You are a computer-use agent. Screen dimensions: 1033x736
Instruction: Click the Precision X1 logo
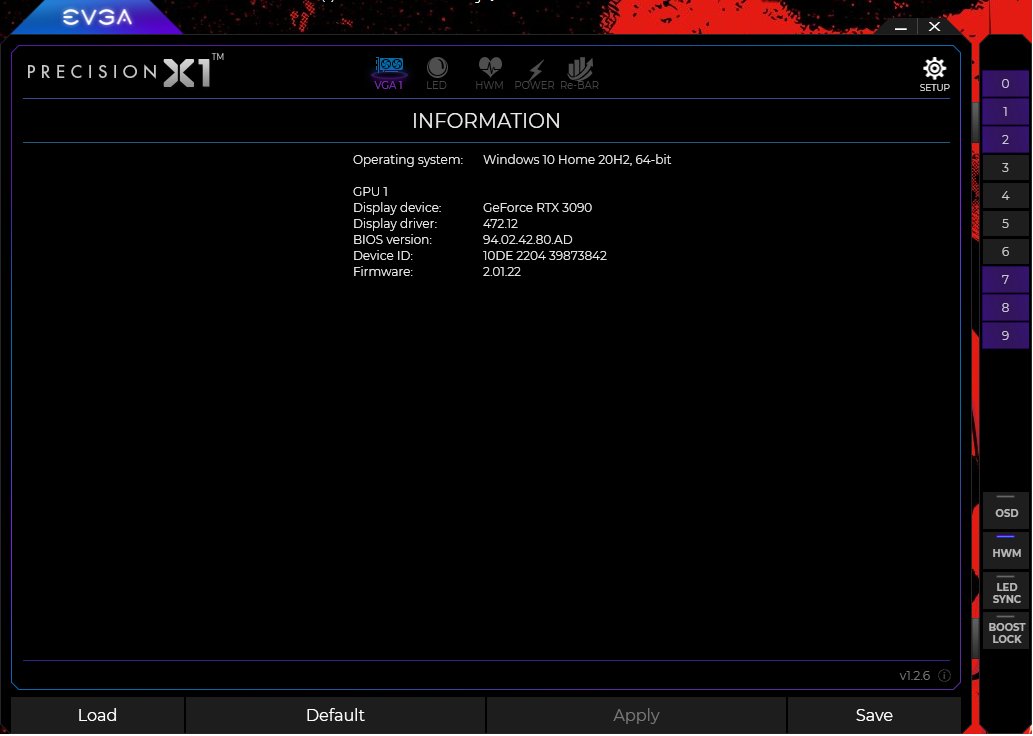tap(125, 71)
